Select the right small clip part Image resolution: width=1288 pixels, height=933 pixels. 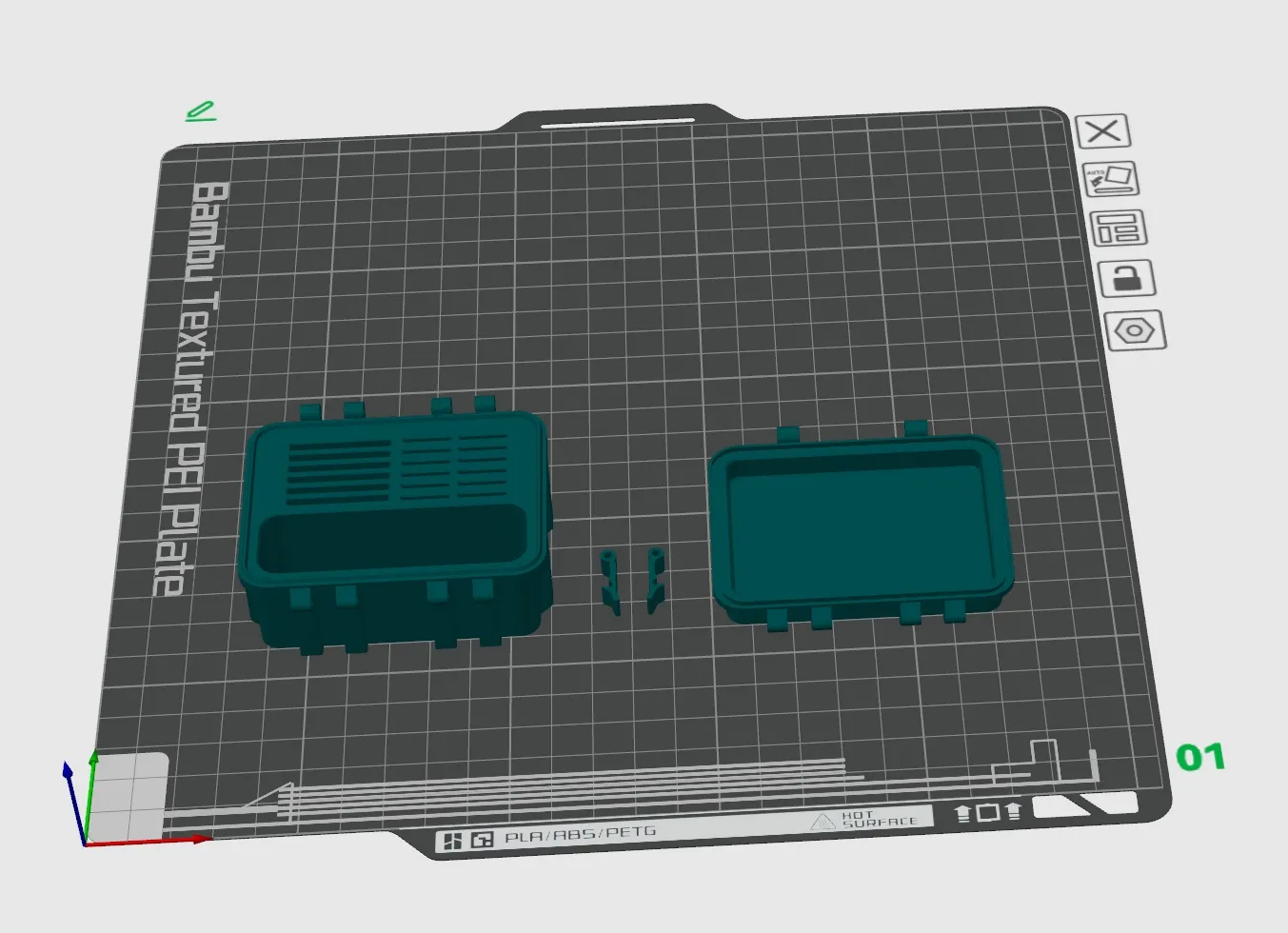pyautogui.click(x=655, y=580)
